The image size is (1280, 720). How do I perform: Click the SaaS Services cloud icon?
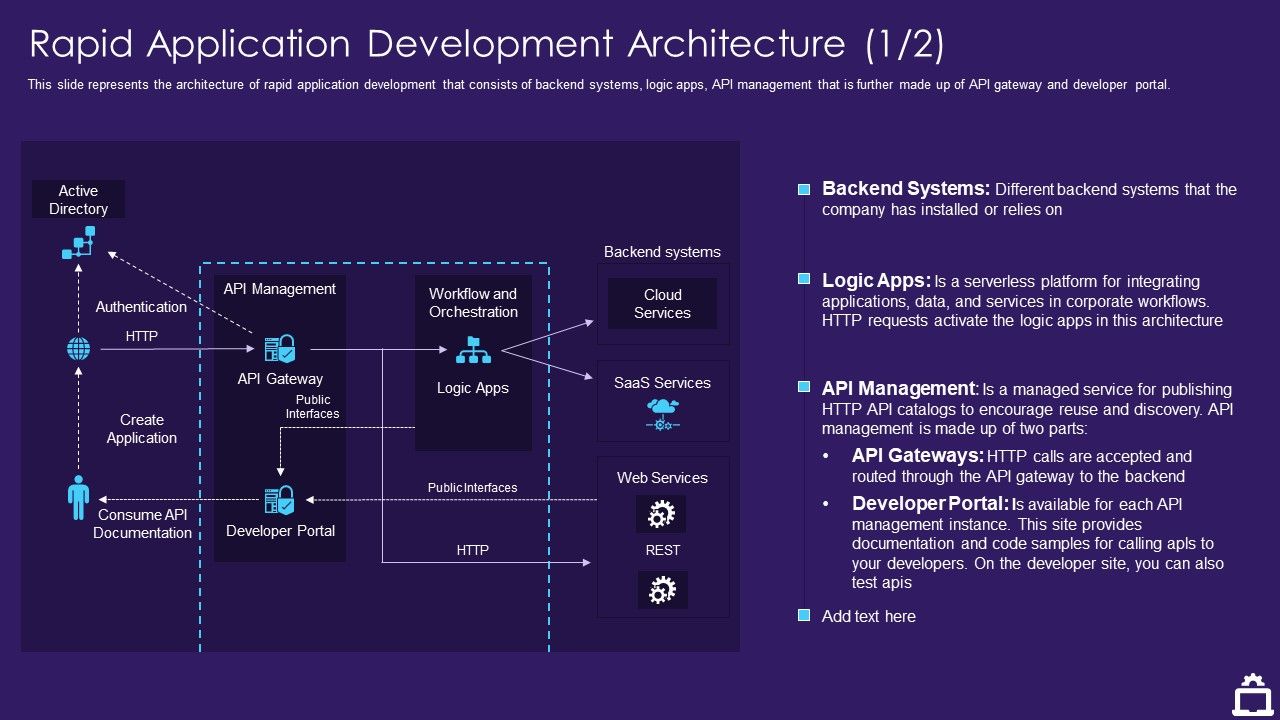coord(663,414)
